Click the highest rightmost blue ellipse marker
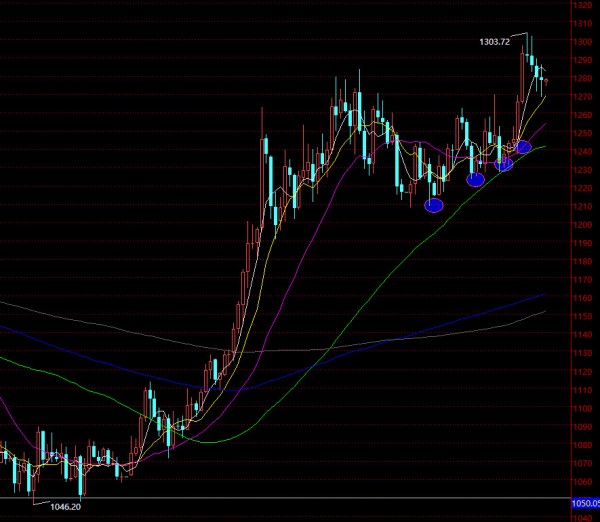 522,147
